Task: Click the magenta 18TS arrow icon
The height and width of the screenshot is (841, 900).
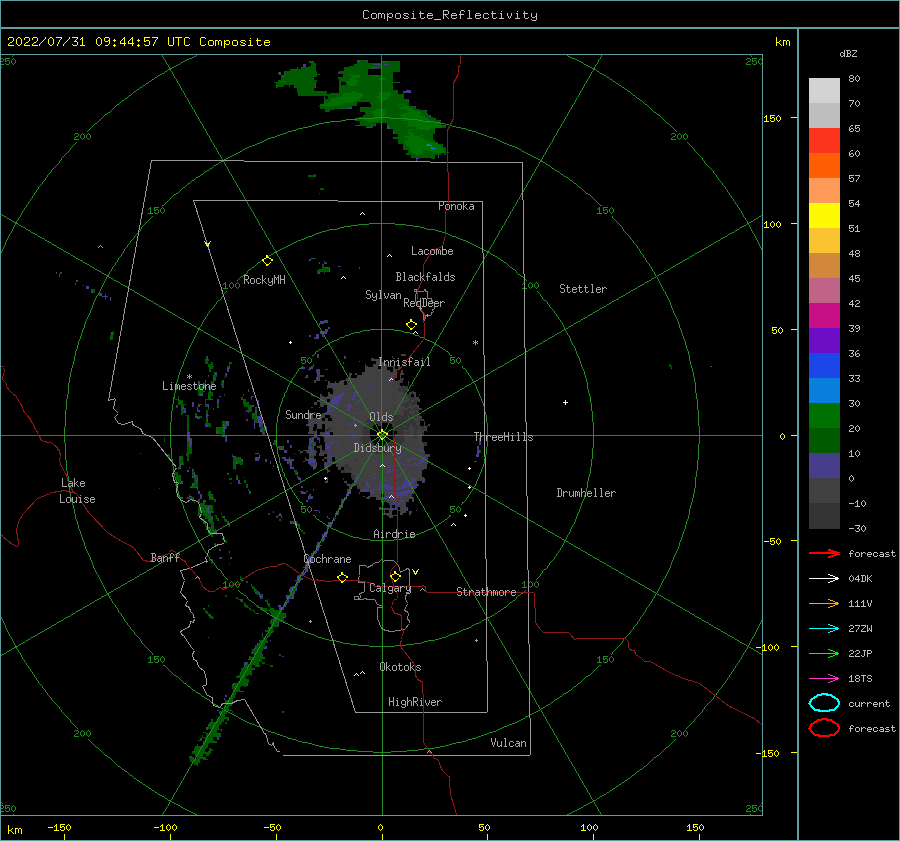Action: (x=824, y=679)
